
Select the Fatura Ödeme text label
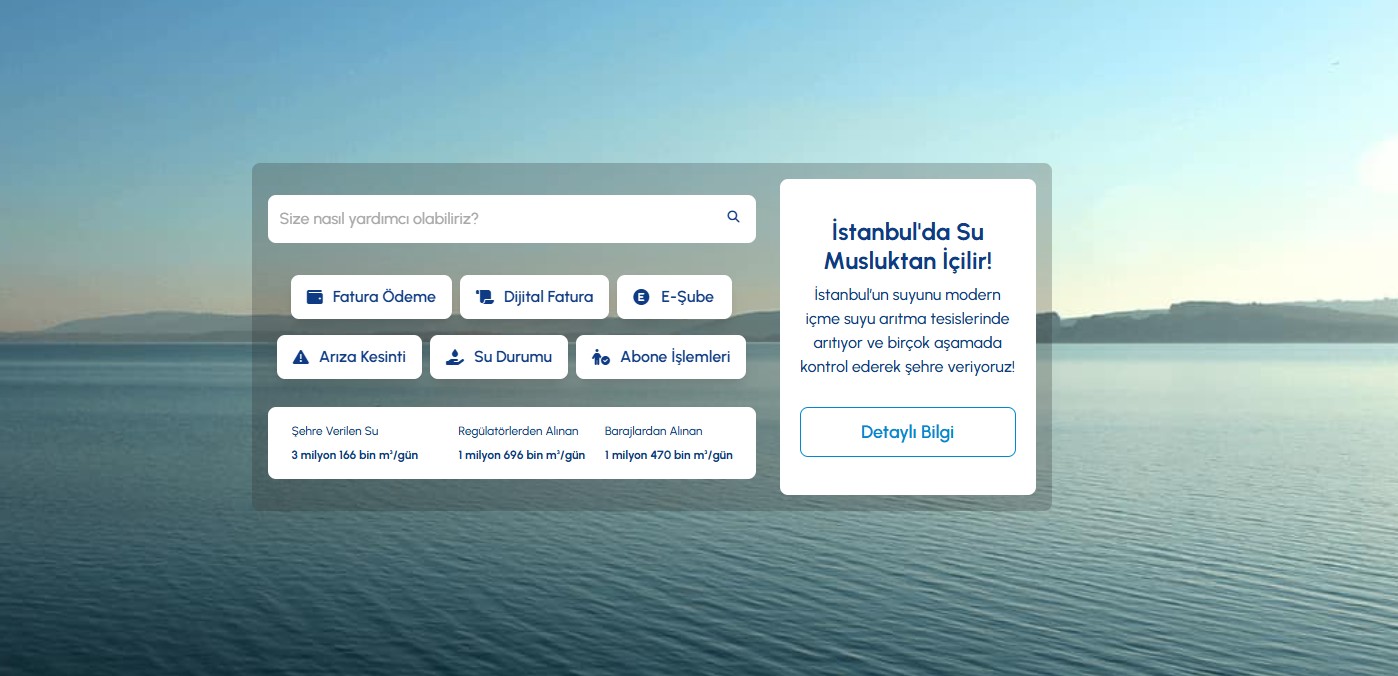pos(384,297)
